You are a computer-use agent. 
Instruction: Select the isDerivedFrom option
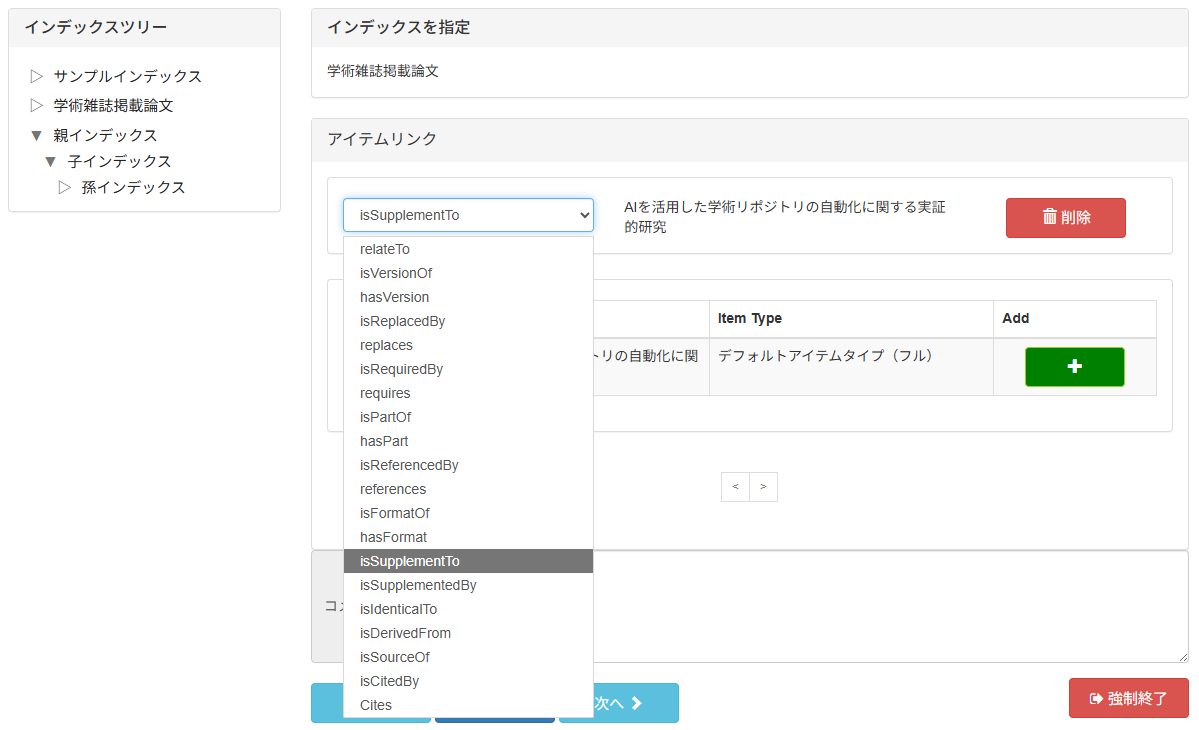point(405,633)
